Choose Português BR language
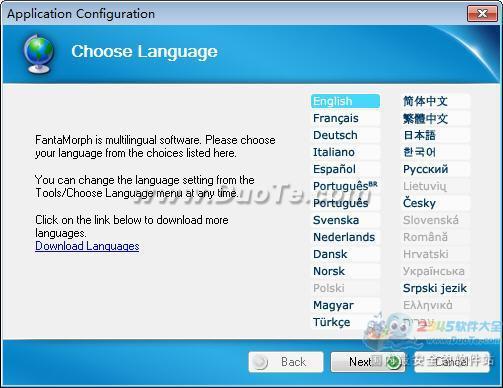 pyautogui.click(x=345, y=186)
